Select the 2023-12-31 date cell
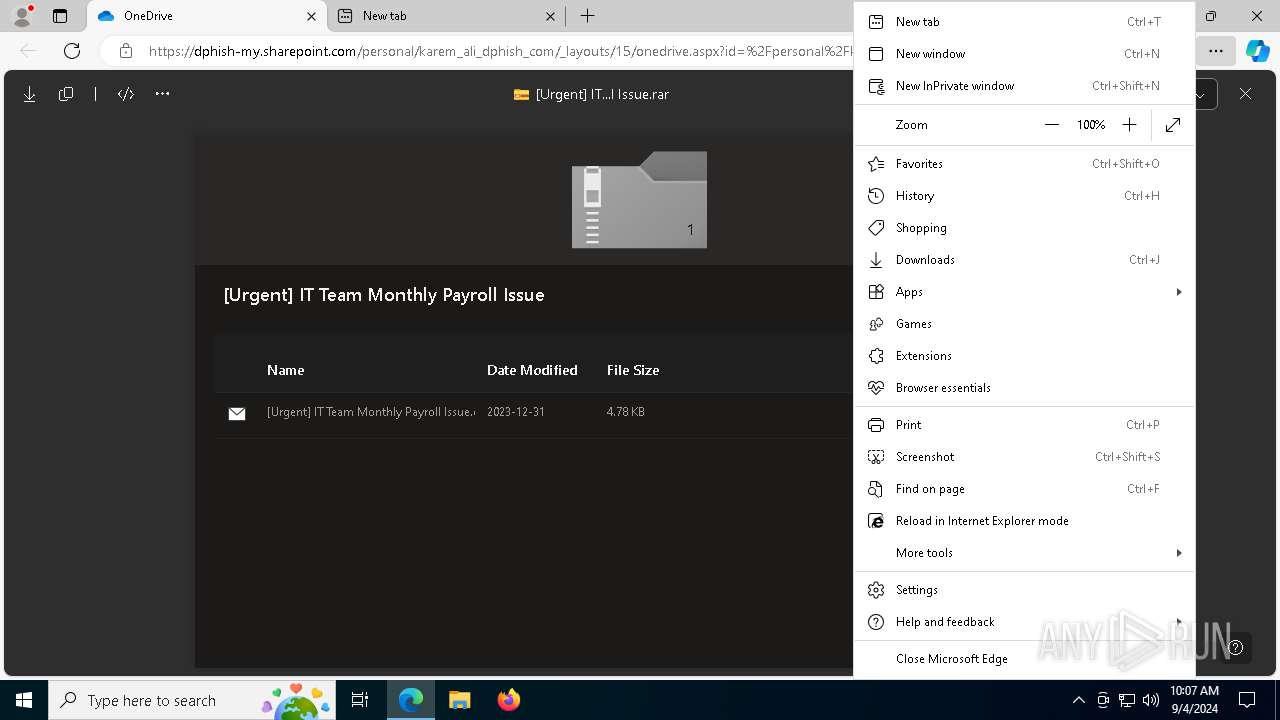Viewport: 1280px width, 720px height. 516,412
